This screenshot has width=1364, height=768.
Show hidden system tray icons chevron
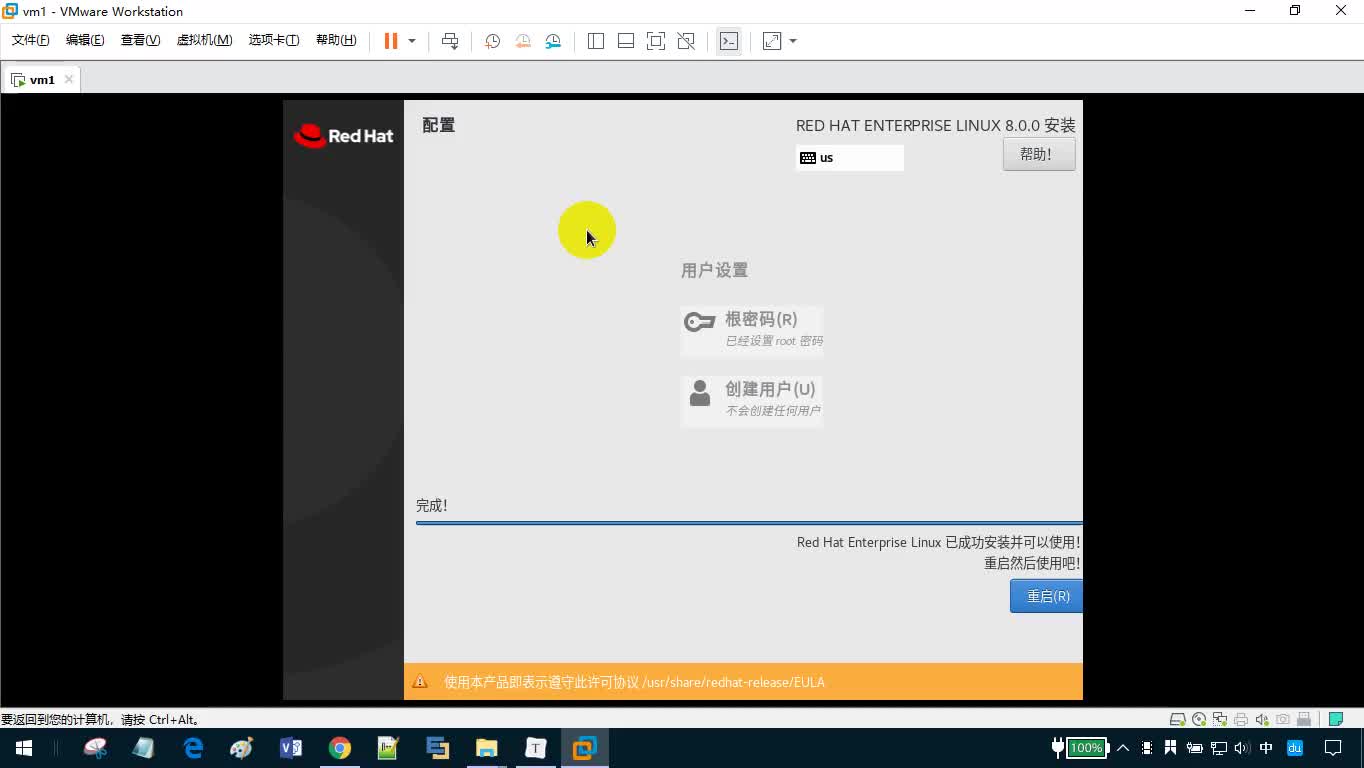coord(1122,748)
